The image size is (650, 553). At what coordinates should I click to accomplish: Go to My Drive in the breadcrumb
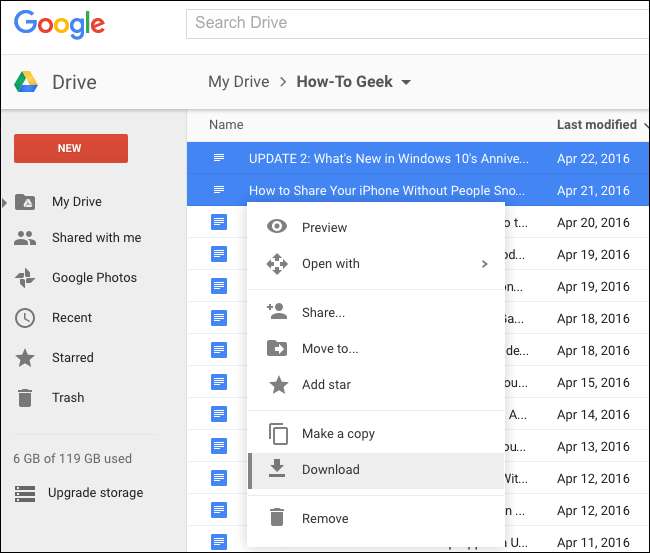coord(238,82)
